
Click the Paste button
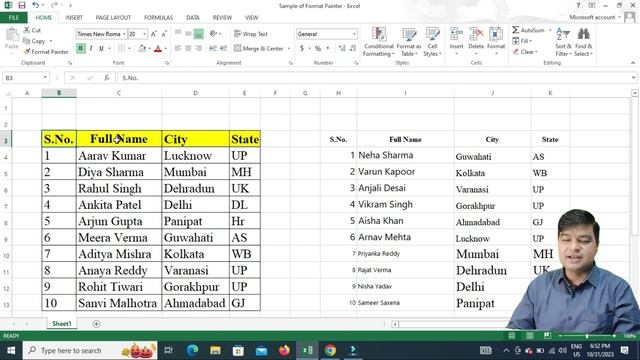click(12, 39)
